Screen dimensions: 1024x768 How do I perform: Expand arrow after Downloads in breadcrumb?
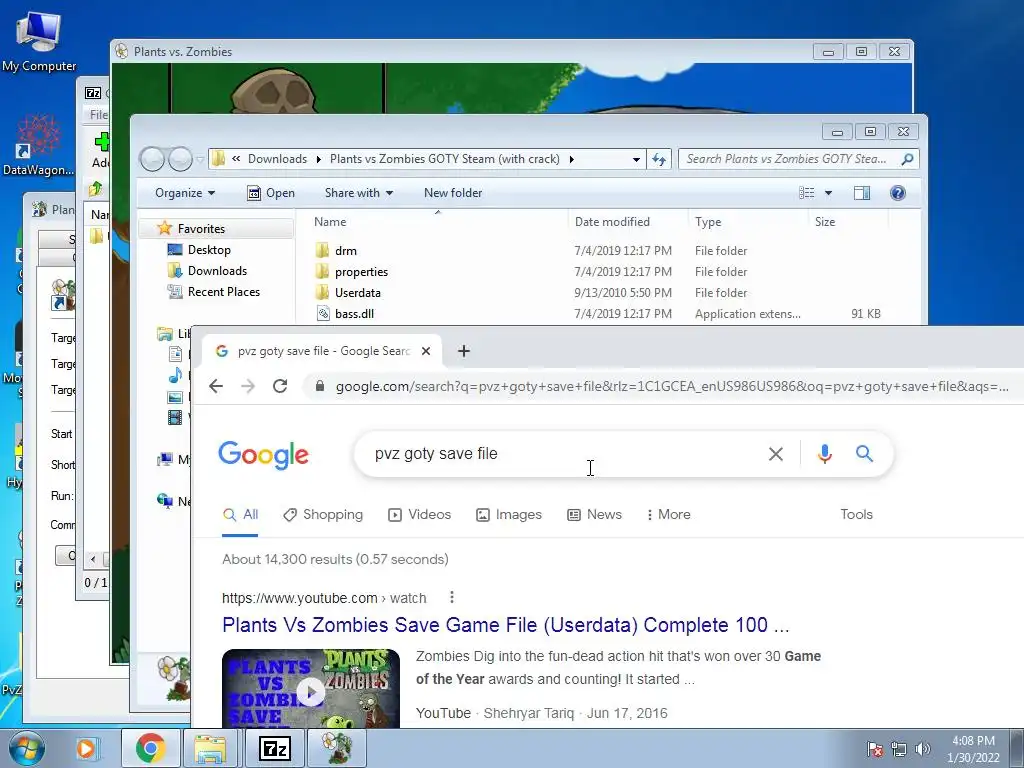(x=319, y=159)
